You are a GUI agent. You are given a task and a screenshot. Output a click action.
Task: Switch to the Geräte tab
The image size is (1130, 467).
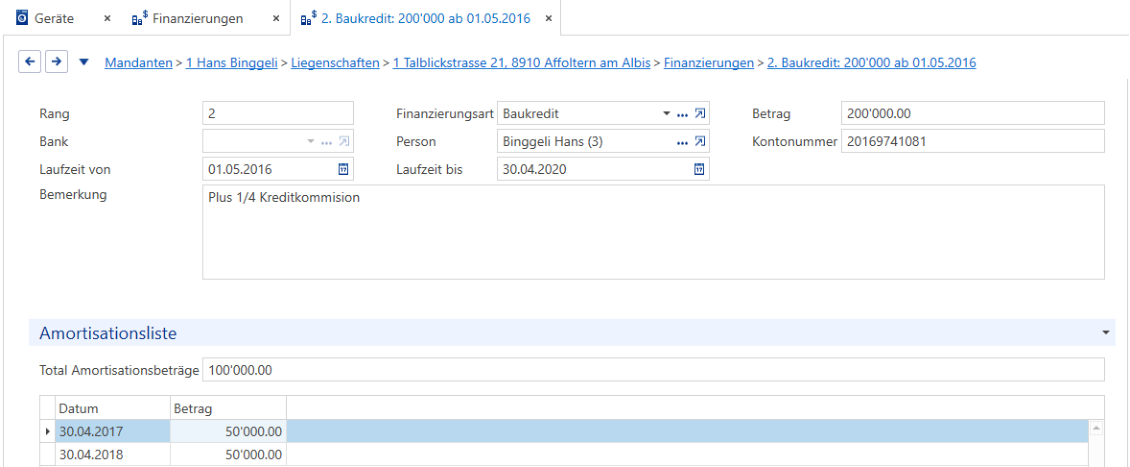coord(54,19)
